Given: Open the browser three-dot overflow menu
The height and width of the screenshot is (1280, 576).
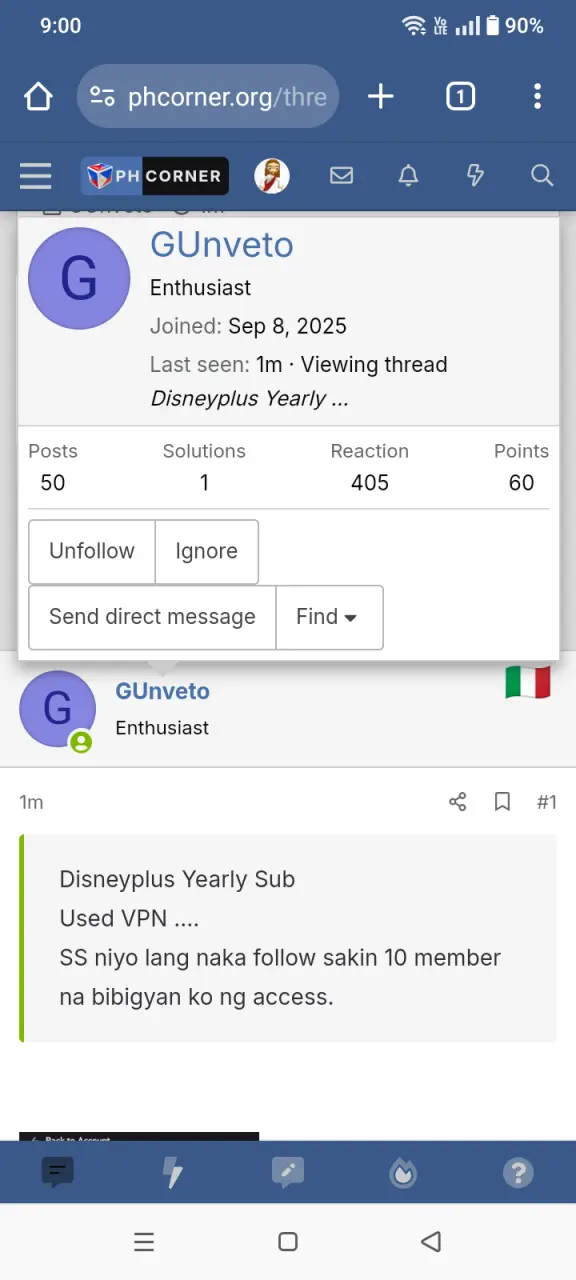Looking at the screenshot, I should [537, 96].
